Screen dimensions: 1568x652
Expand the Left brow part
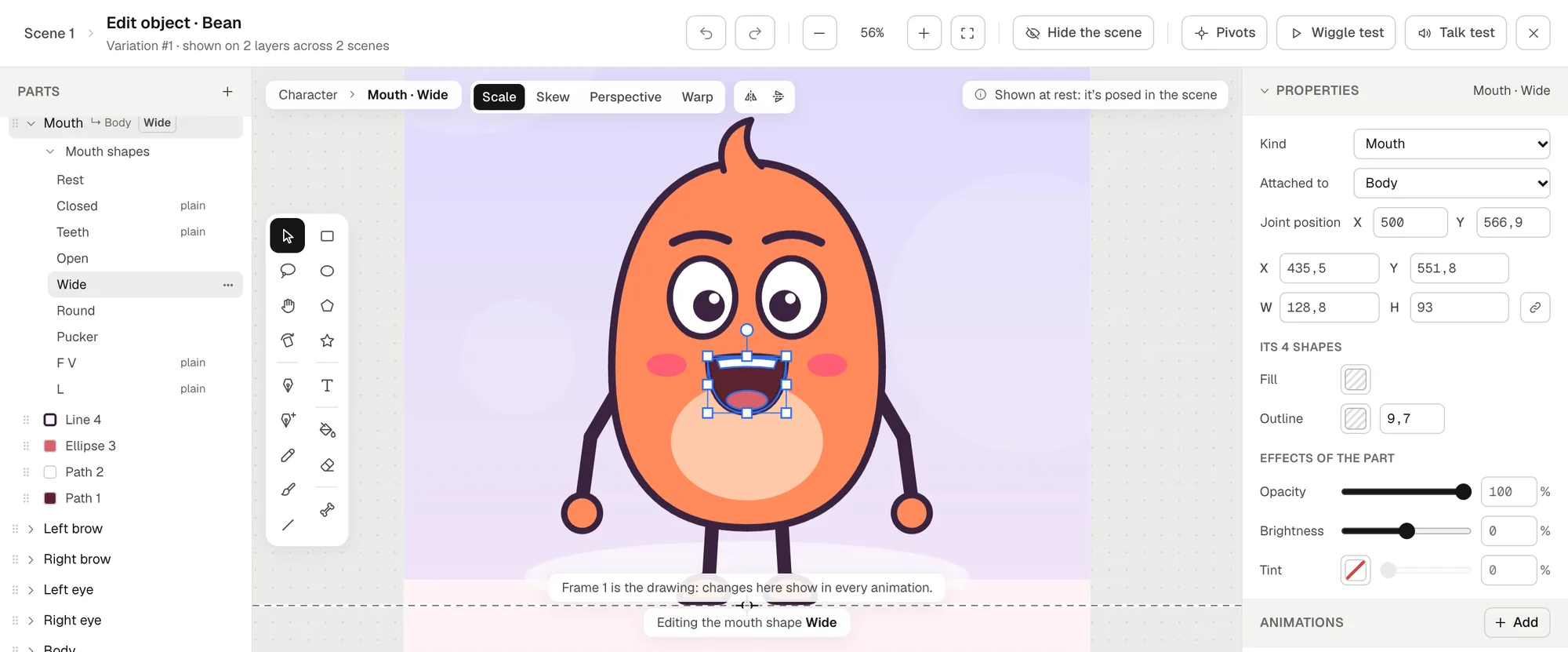click(x=31, y=529)
